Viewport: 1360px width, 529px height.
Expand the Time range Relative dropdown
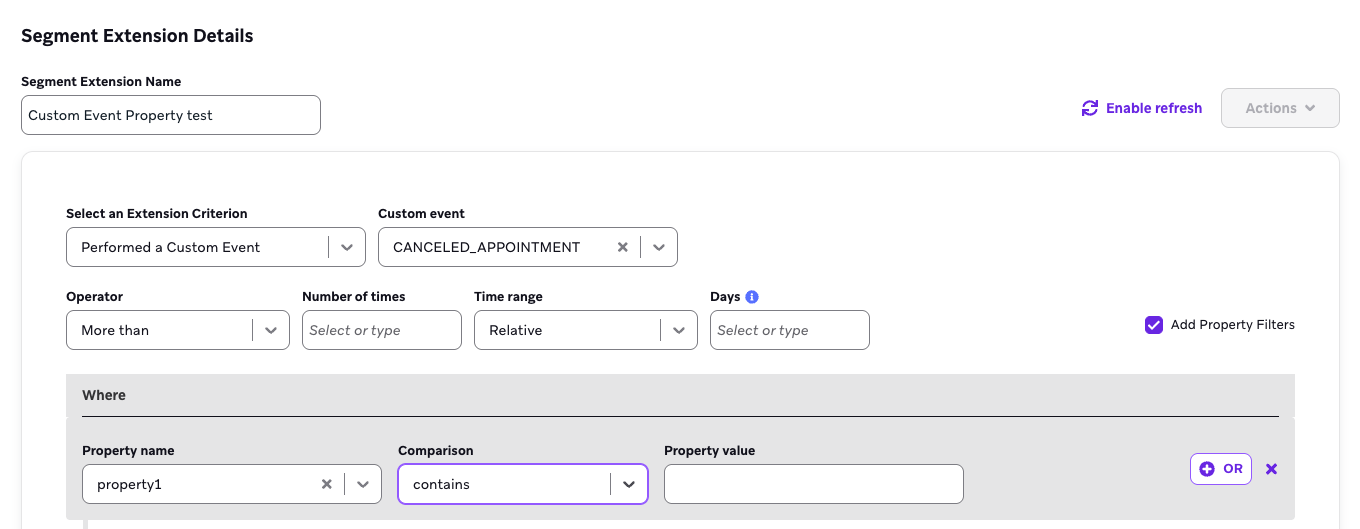(586, 330)
